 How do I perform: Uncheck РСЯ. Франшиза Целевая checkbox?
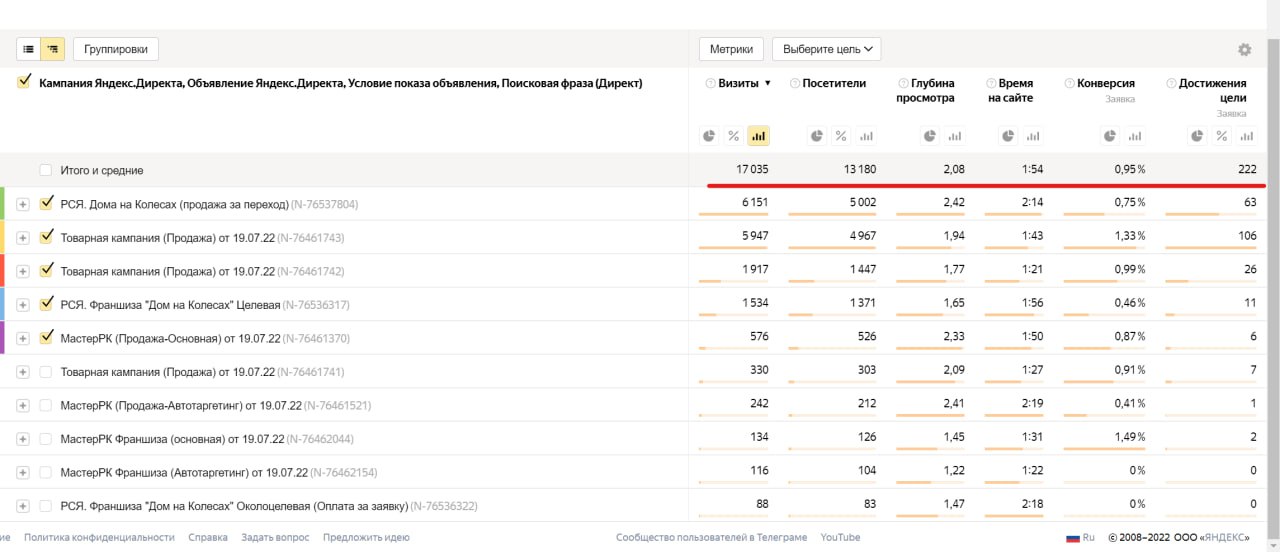[46, 304]
